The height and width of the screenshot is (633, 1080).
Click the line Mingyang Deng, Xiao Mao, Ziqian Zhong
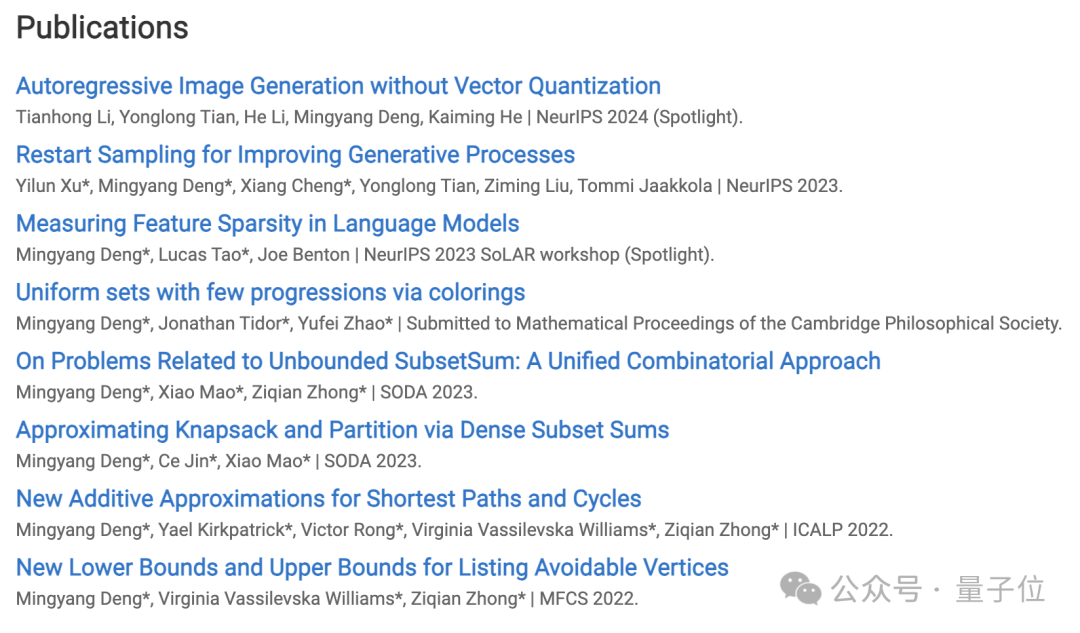pyautogui.click(x=247, y=393)
